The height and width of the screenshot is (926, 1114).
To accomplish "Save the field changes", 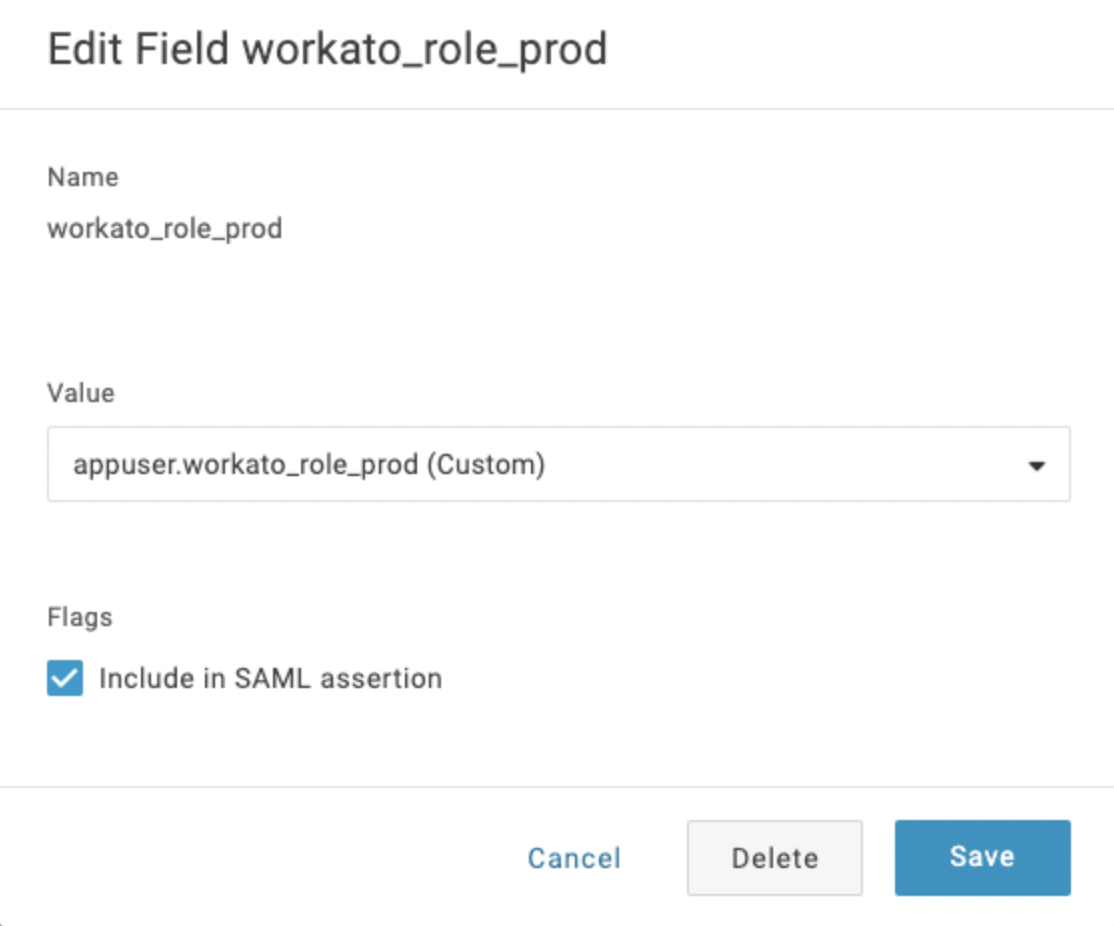I will (982, 857).
